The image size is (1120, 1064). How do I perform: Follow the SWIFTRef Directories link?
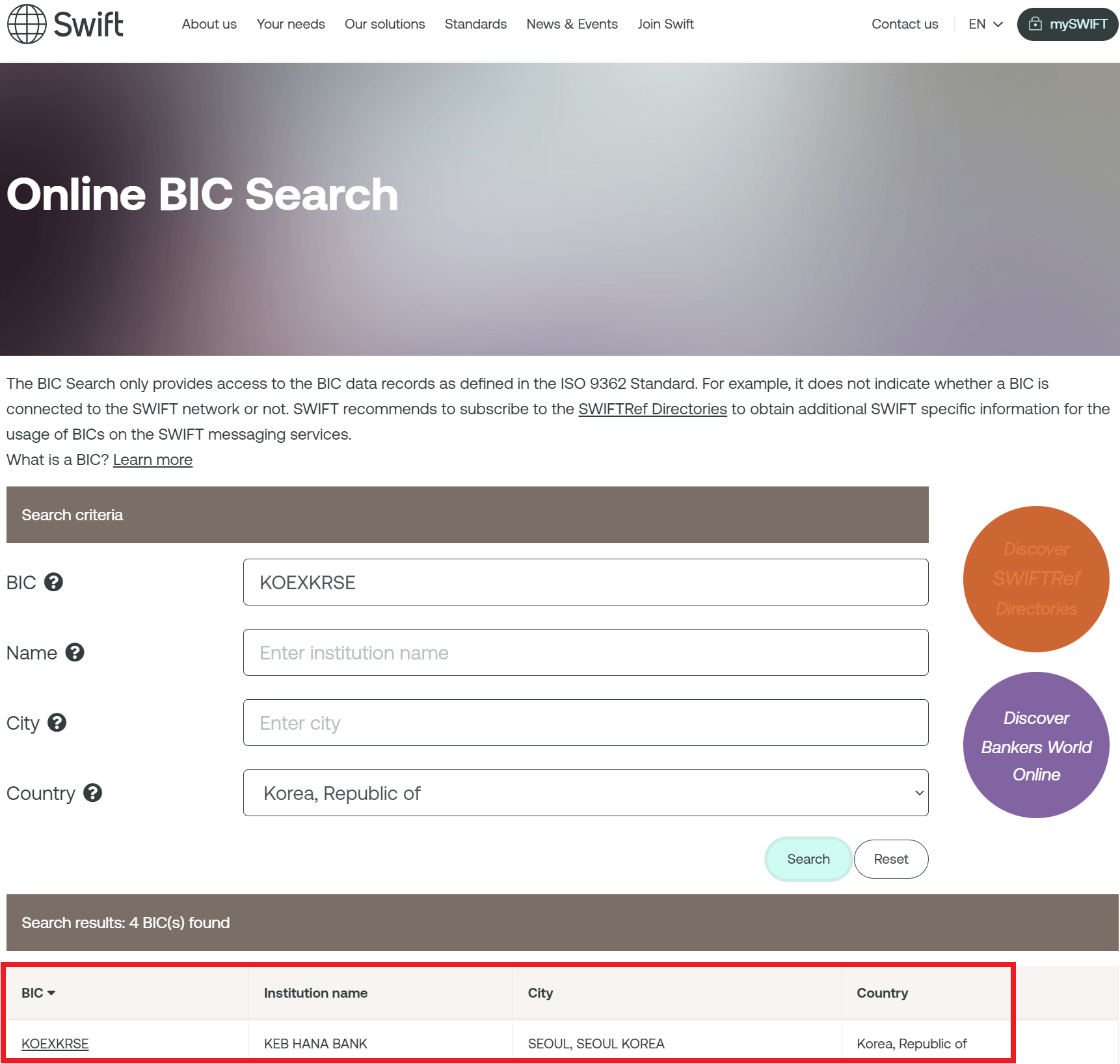[652, 409]
